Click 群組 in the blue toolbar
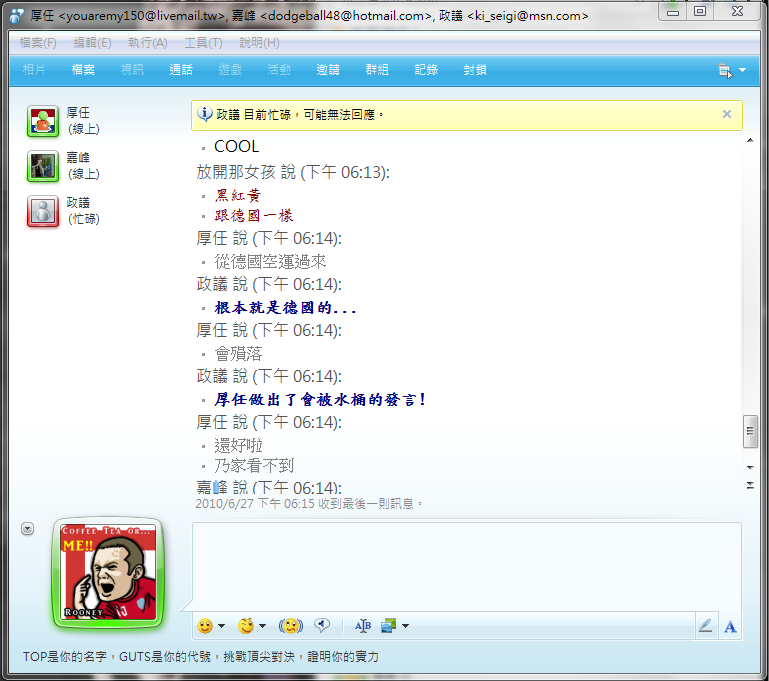This screenshot has height=681, width=769. 377,70
